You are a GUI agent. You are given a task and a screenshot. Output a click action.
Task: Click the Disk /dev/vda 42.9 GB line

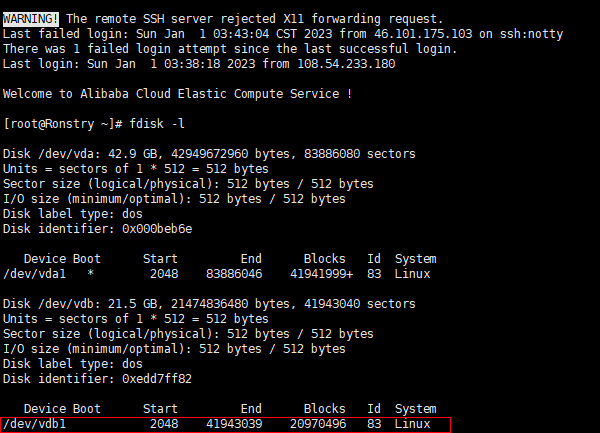pyautogui.click(x=209, y=154)
